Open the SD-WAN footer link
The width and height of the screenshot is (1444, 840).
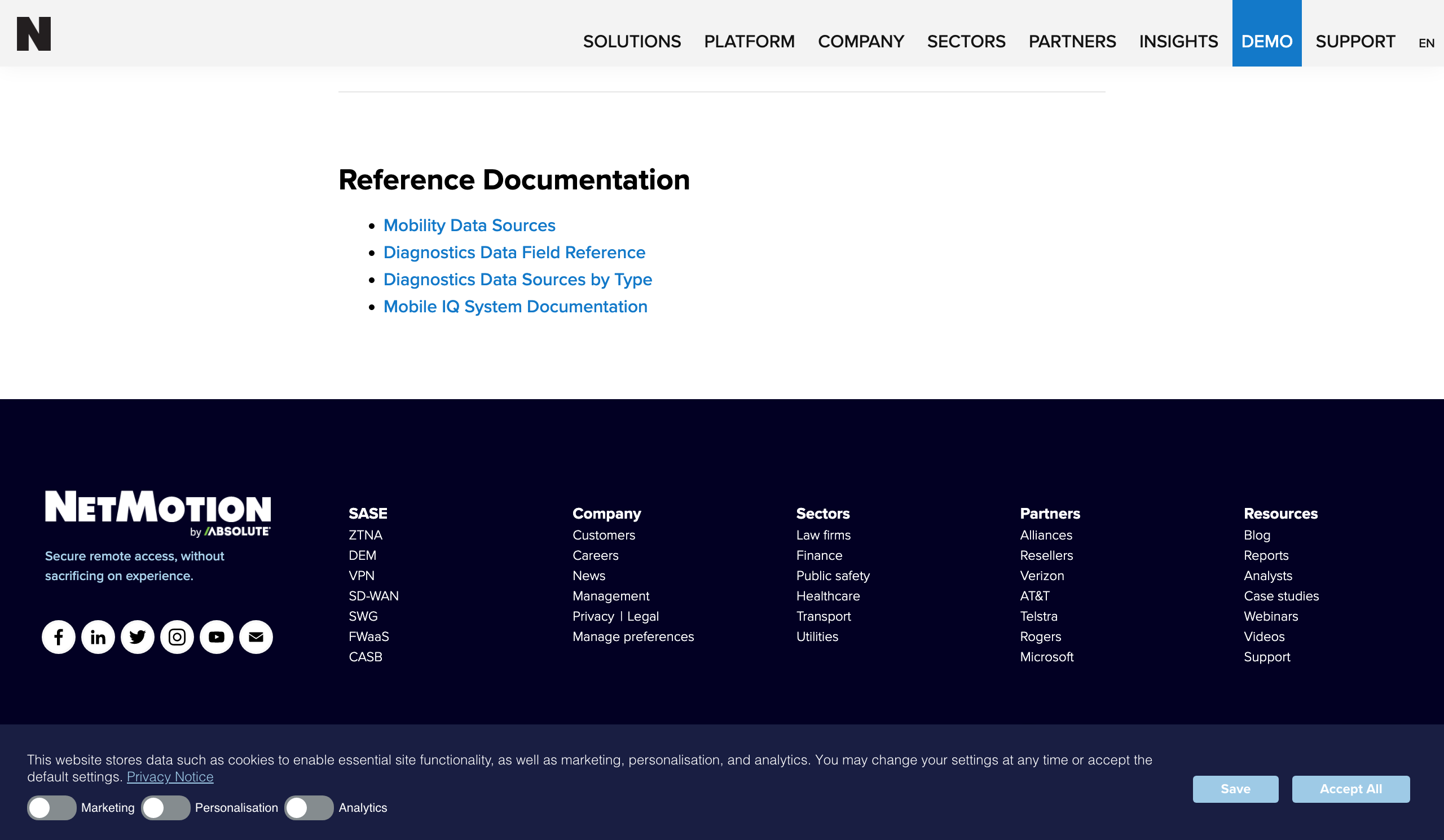coord(373,596)
